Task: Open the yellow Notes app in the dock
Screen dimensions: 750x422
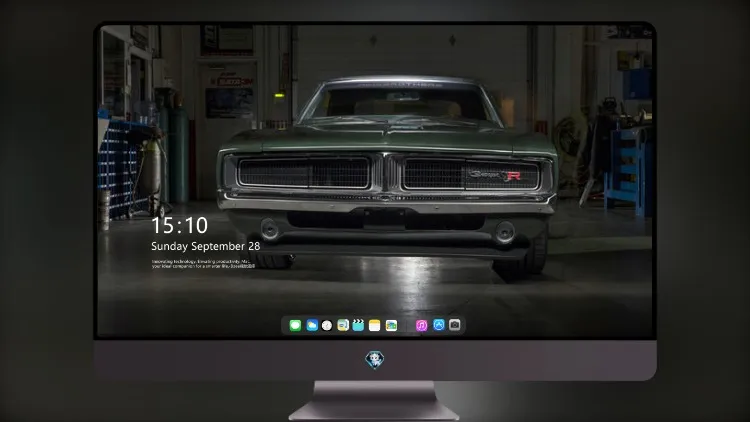Action: click(x=375, y=326)
